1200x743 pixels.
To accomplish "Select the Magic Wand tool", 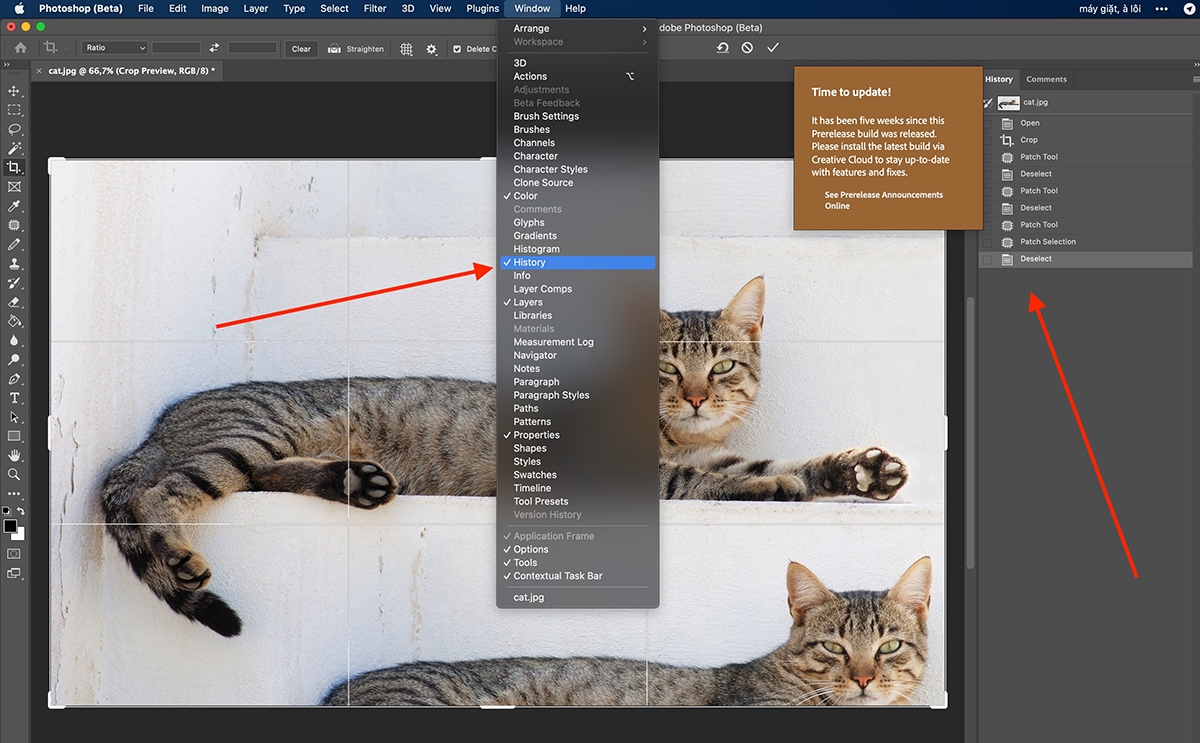I will (14, 148).
